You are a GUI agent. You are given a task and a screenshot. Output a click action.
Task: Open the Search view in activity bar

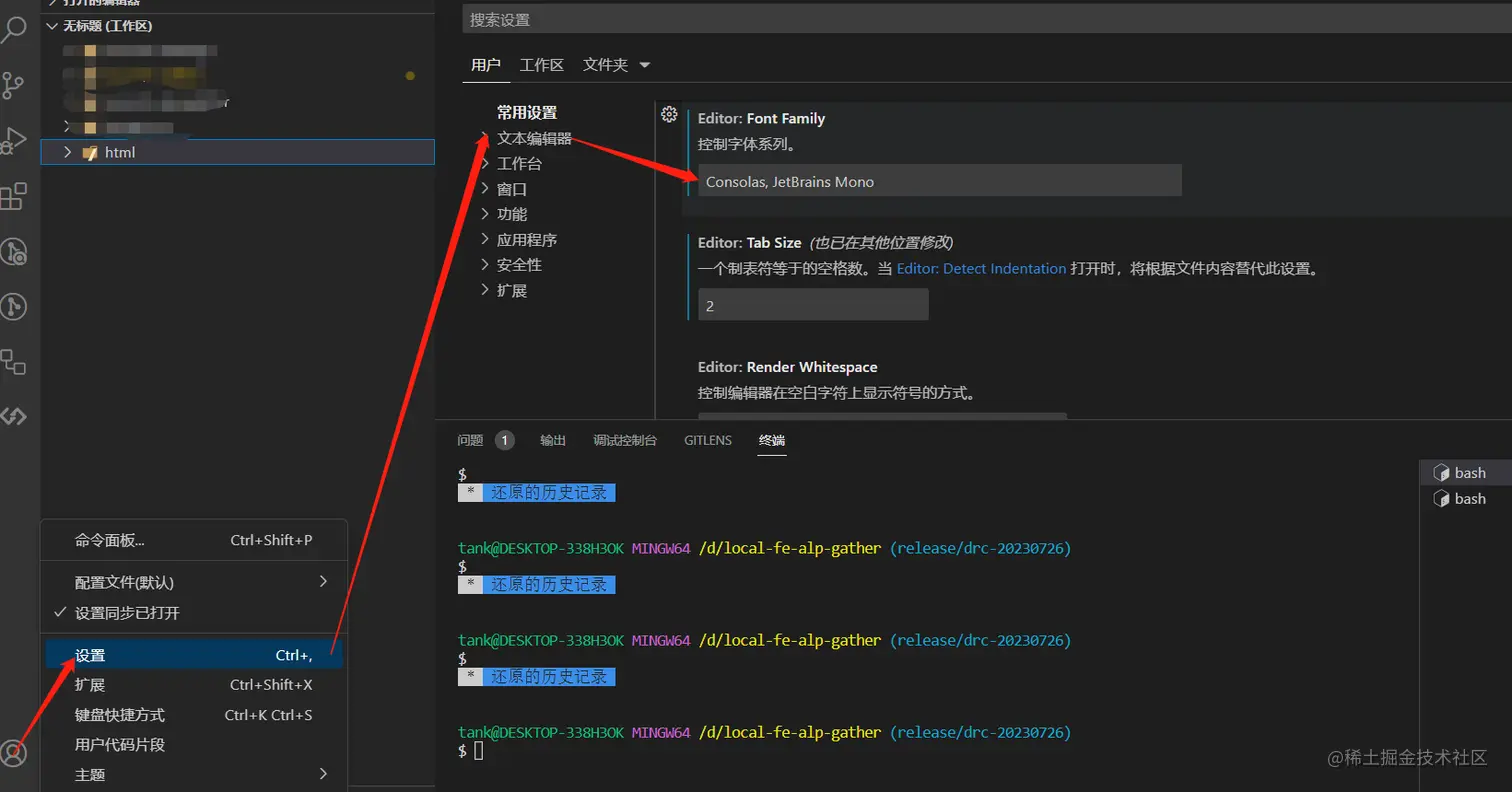coord(13,30)
